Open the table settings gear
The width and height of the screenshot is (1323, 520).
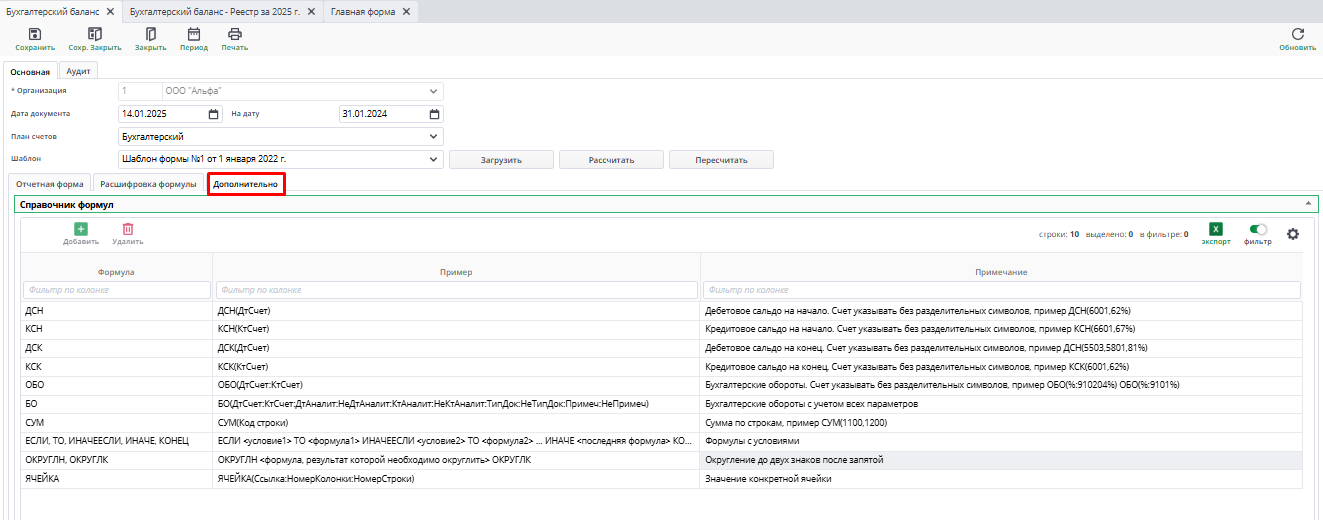tap(1292, 234)
